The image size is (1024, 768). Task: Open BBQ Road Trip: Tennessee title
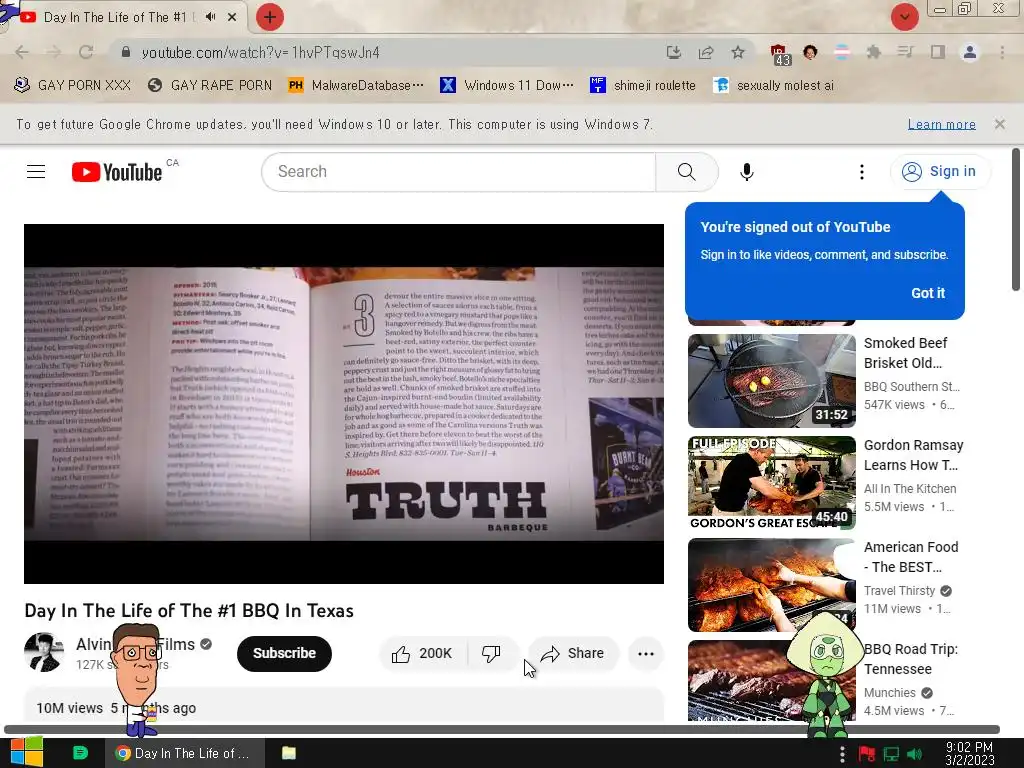click(910, 659)
